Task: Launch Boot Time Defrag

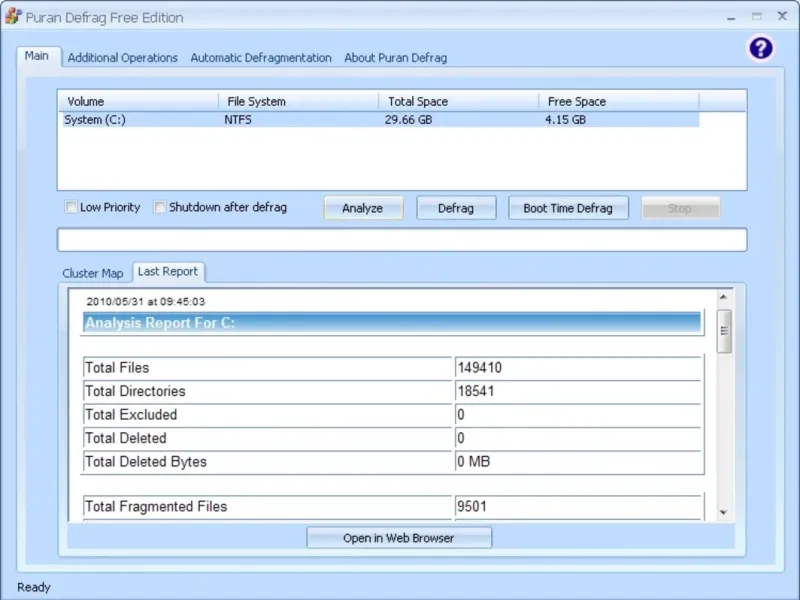Action: tap(568, 208)
